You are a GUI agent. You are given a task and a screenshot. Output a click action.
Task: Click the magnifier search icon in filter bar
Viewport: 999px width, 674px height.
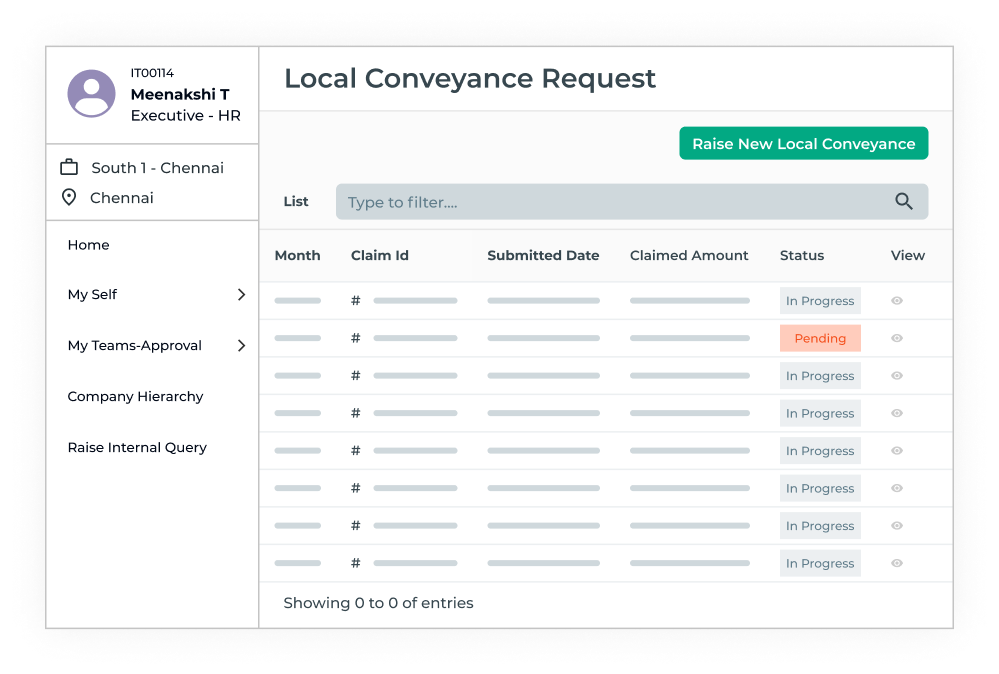[x=904, y=202]
